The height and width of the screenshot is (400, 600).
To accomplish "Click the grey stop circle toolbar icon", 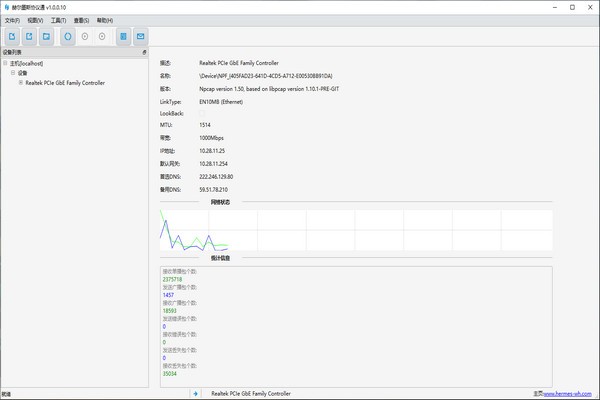I will point(102,37).
